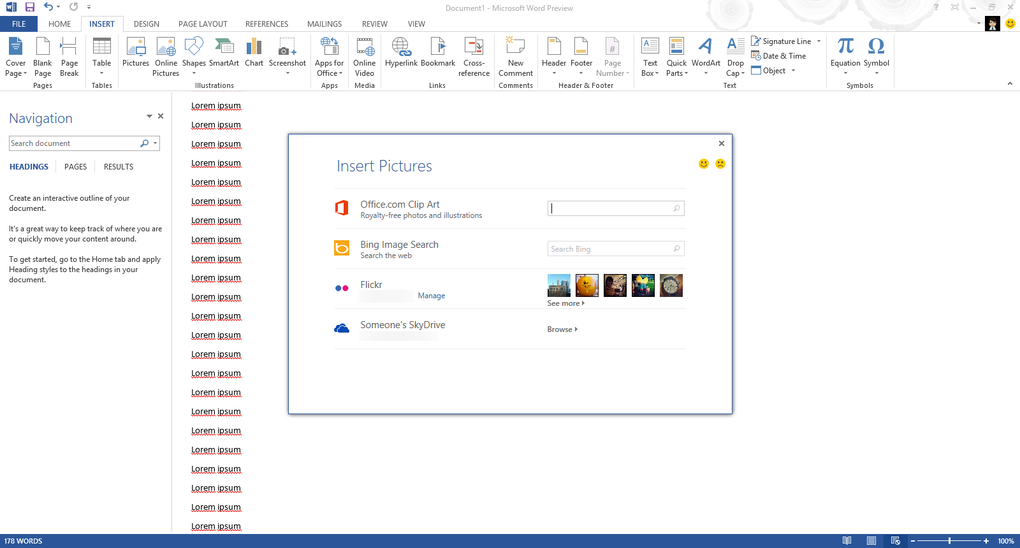This screenshot has height=548, width=1020.
Task: Show PAGES in Navigation pane
Action: [75, 167]
